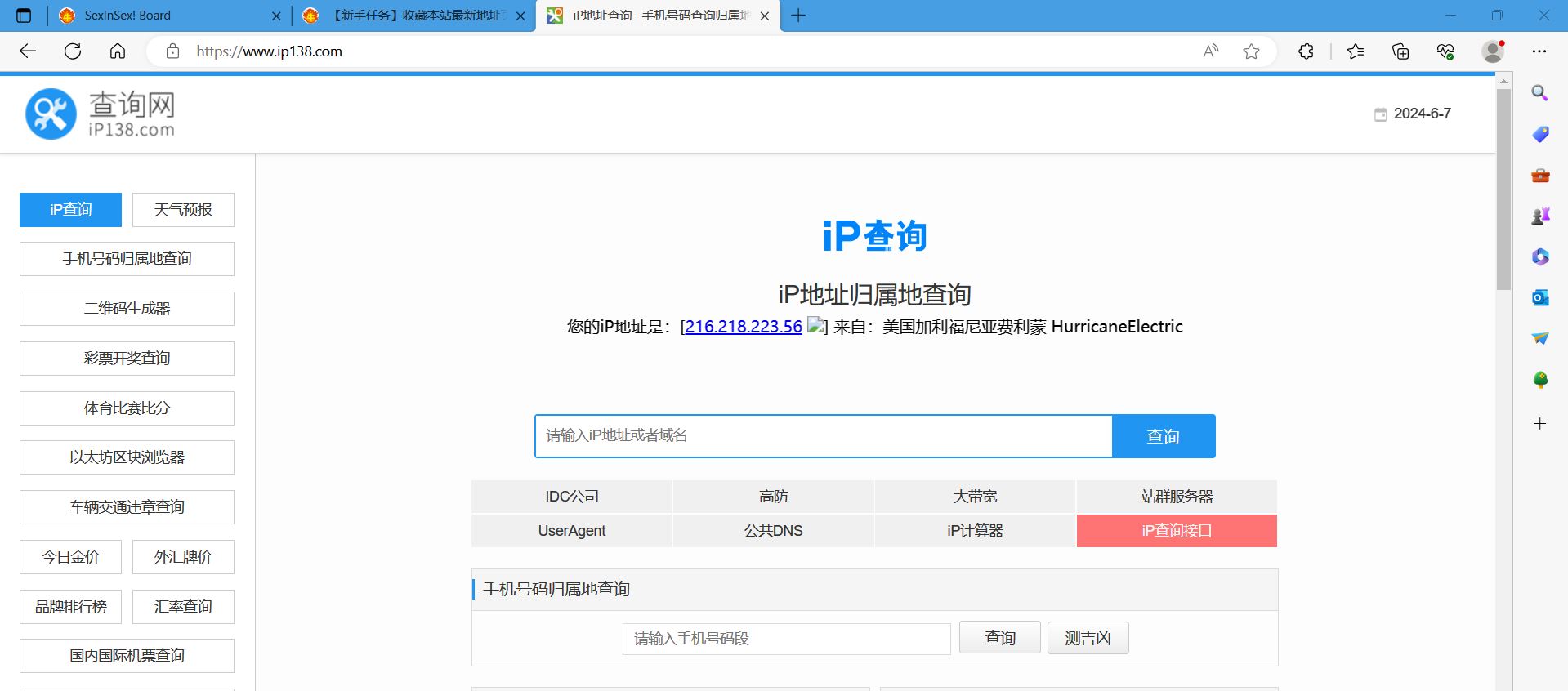Viewport: 1568px width, 691px height.
Task: Open sidebar Tools briefcase icon
Action: click(1540, 175)
